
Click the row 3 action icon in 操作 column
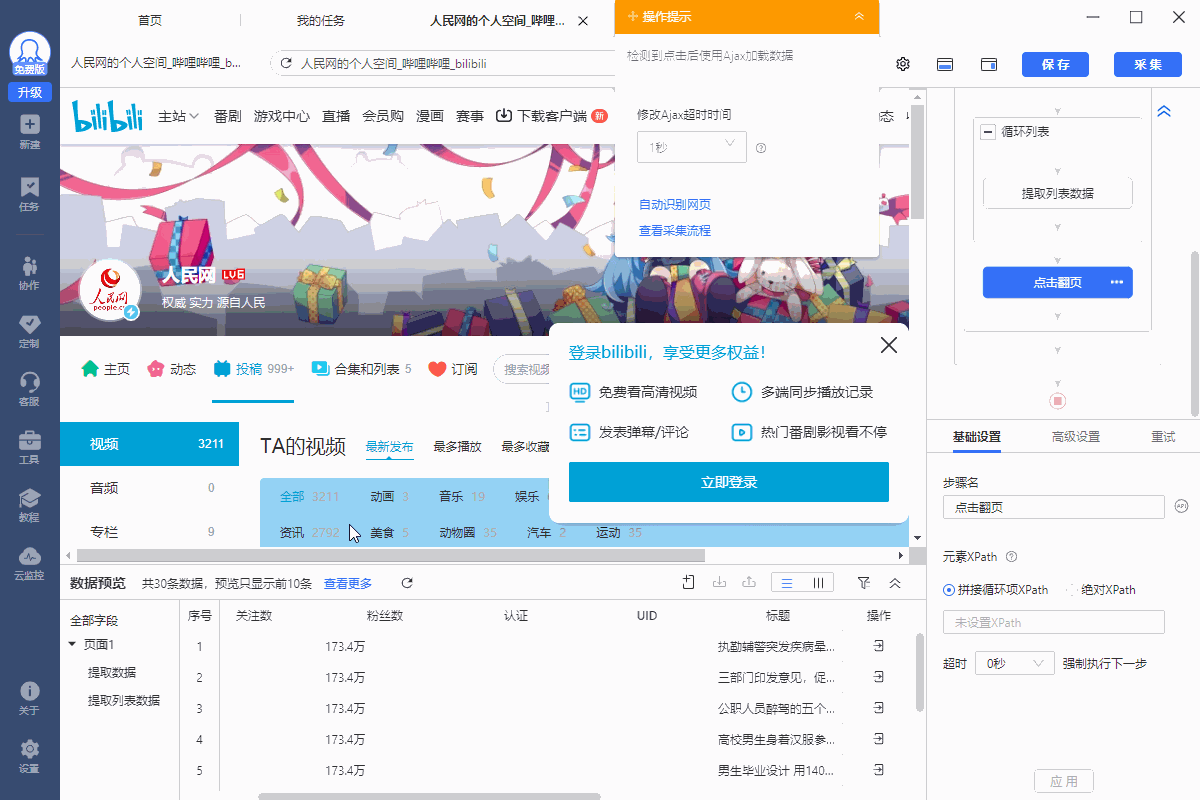click(878, 708)
